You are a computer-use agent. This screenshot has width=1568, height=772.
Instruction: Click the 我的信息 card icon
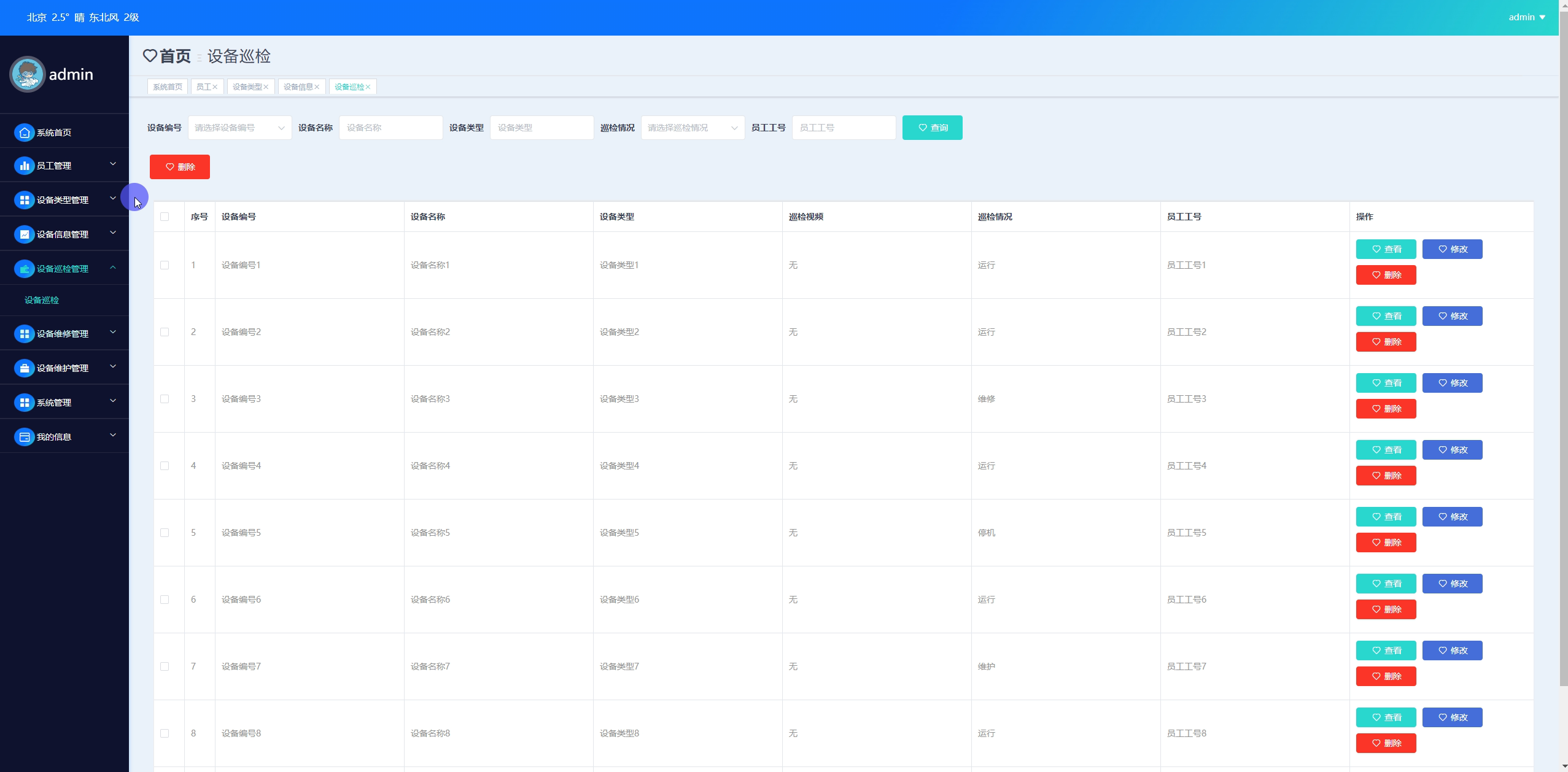point(25,437)
